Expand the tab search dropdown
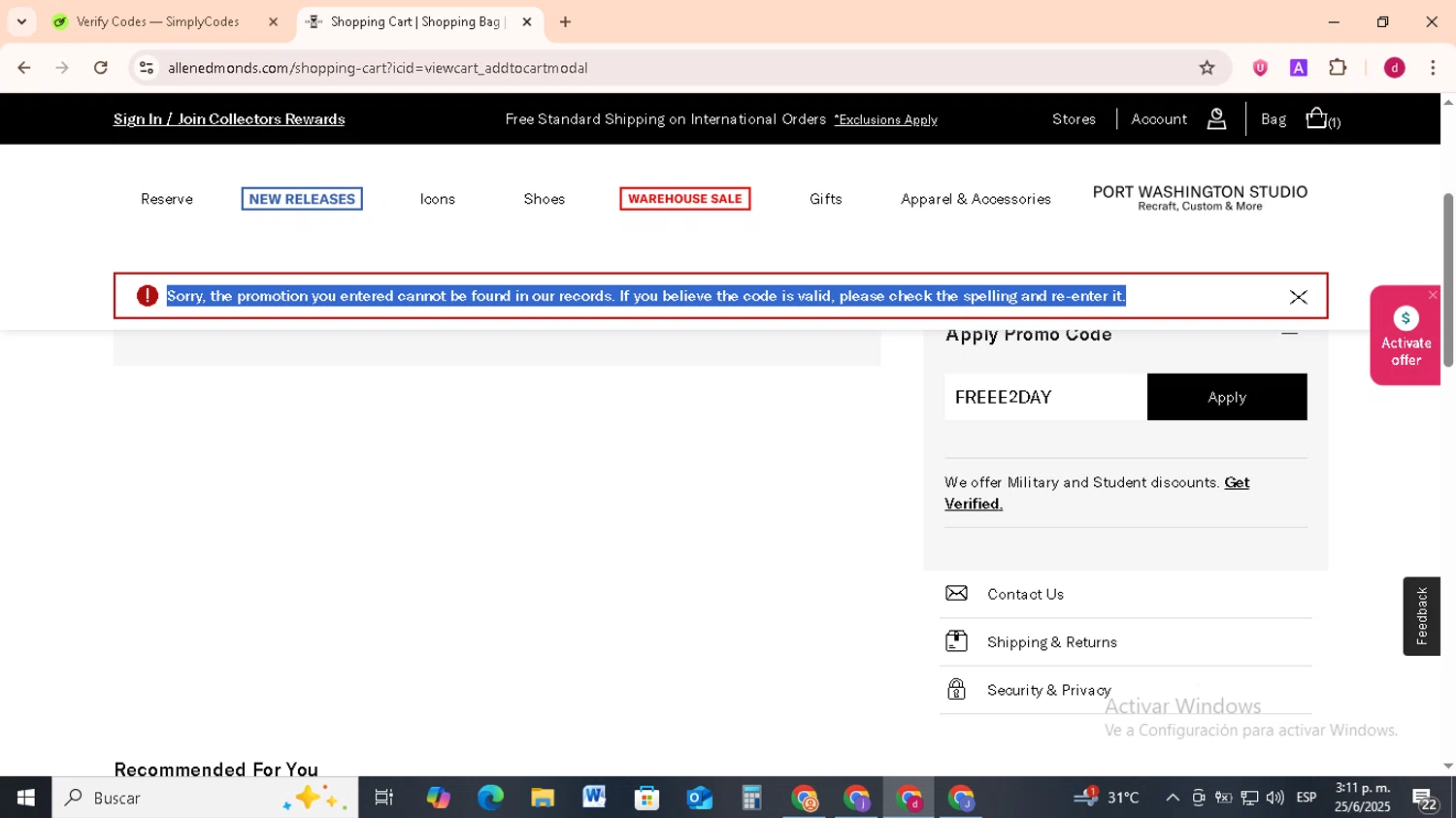Viewport: 1456px width, 818px height. coord(21,21)
